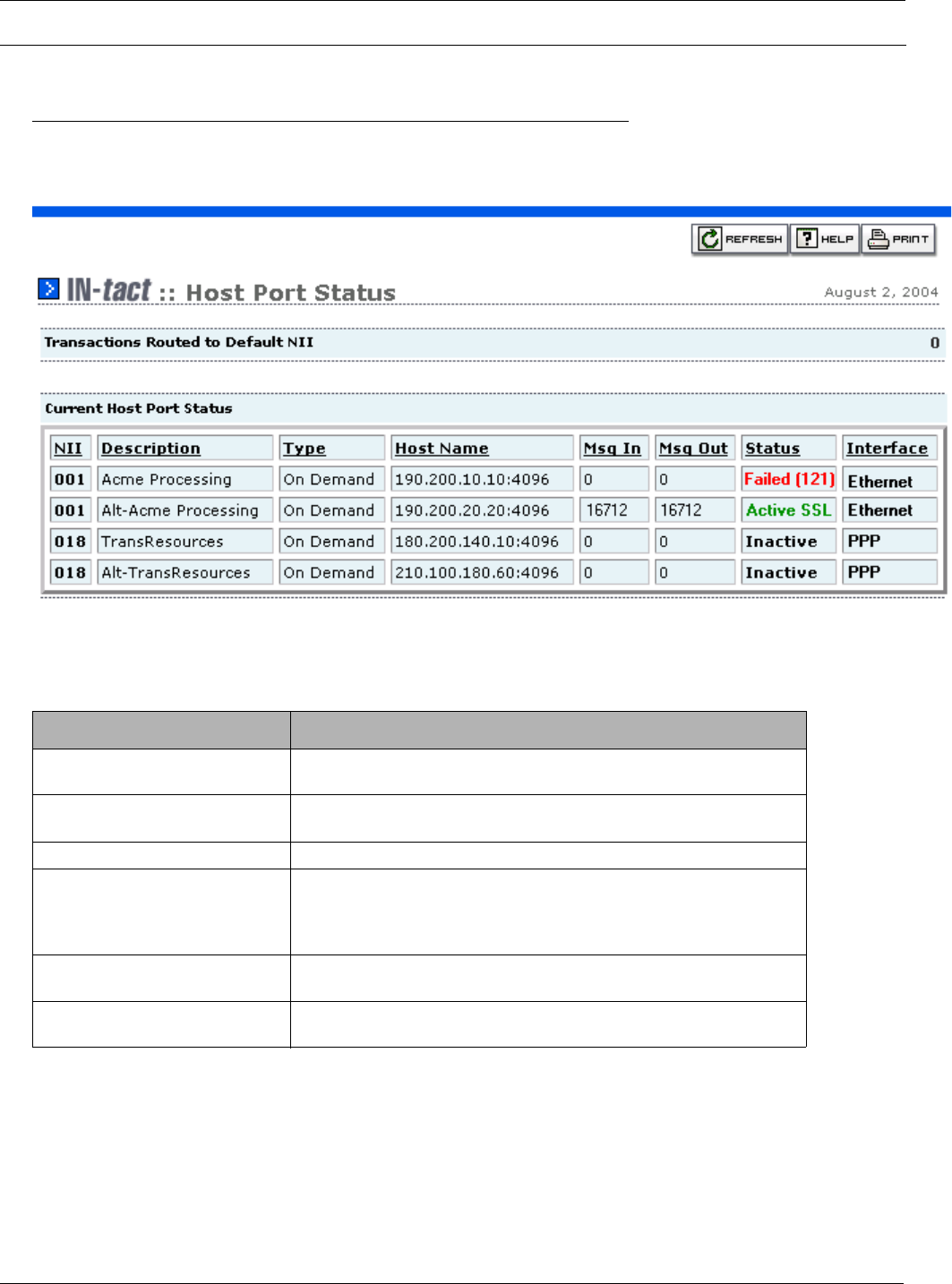This screenshot has width=952, height=1284.
Task: Sort by the NII column header
Action: [x=68, y=449]
